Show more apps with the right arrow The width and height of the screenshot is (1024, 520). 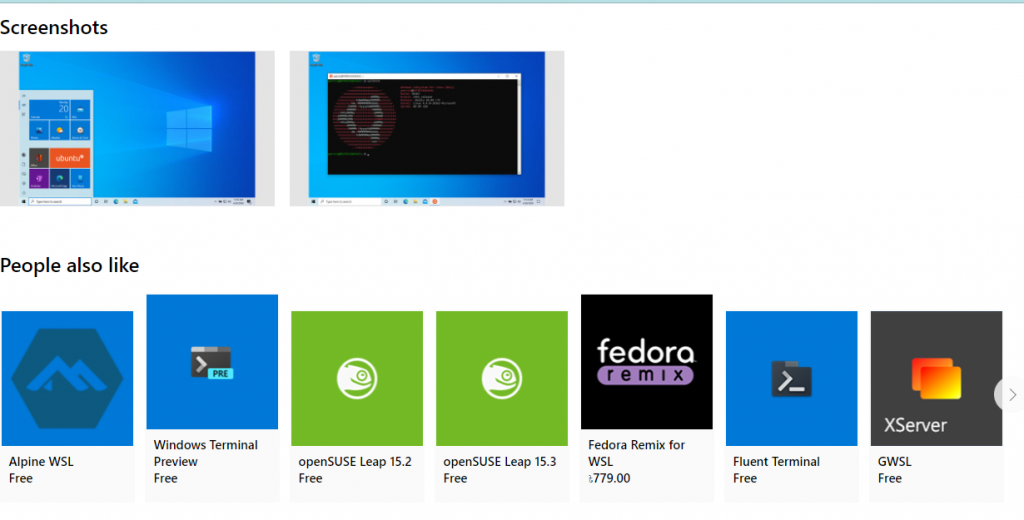point(1012,395)
